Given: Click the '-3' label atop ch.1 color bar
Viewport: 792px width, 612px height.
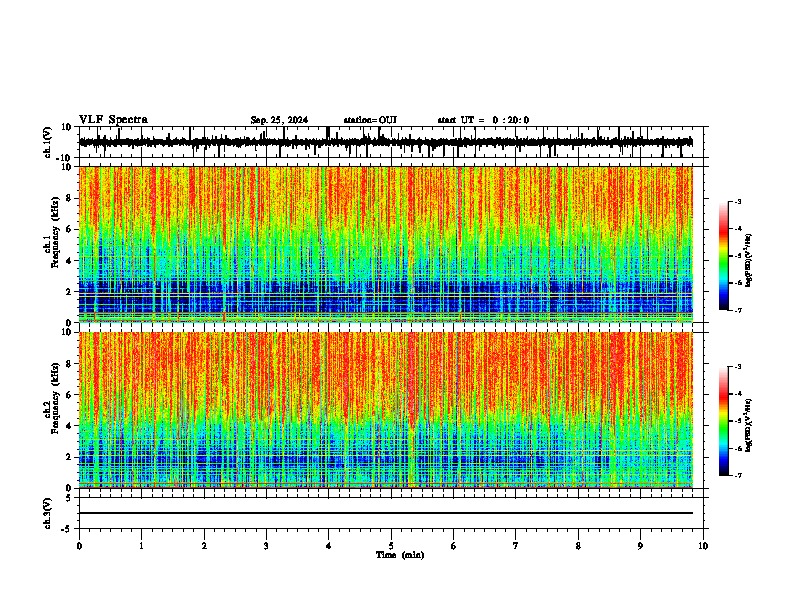Looking at the screenshot, I should click(x=737, y=201).
